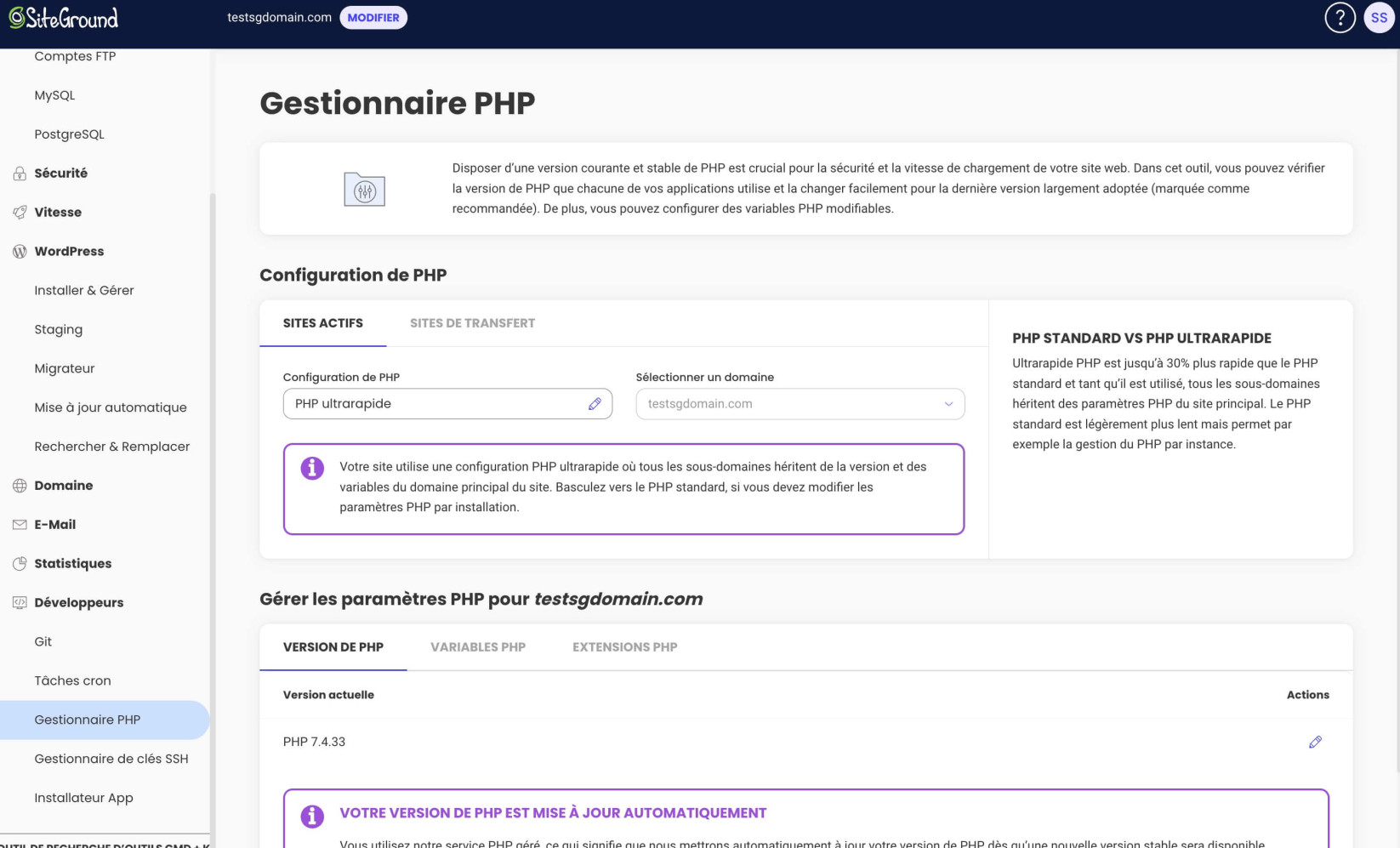Click the Développeurs code icon
1400x848 pixels.
(x=20, y=603)
